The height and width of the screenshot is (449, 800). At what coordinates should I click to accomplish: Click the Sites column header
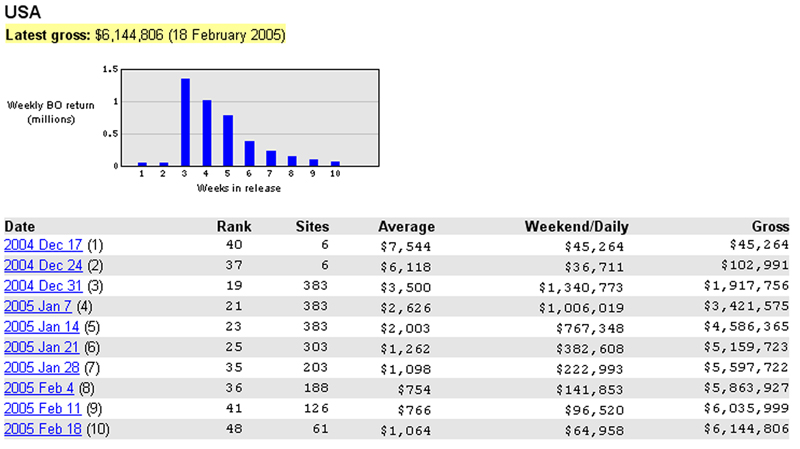tap(312, 227)
